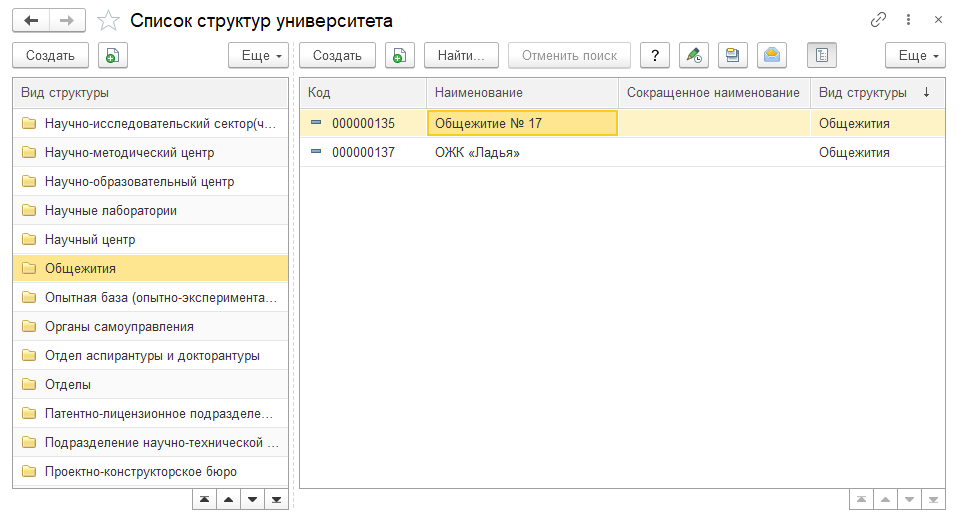Image resolution: width=965 pixels, height=522 pixels.
Task: Select Отдел аспирантуры и докторантуры folder
Action: coord(151,355)
